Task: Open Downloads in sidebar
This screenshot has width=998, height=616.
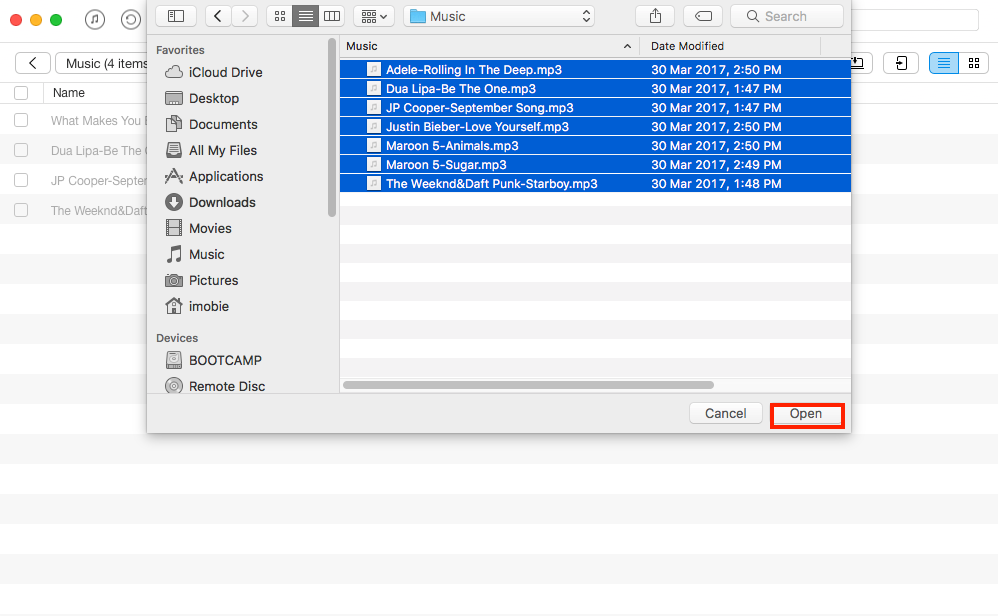Action: pyautogui.click(x=210, y=202)
